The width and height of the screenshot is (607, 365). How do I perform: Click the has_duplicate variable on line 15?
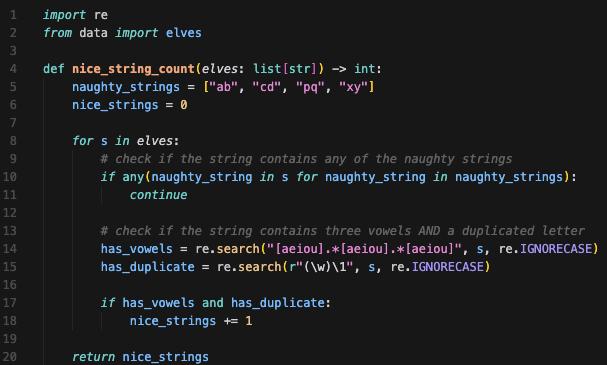point(147,267)
